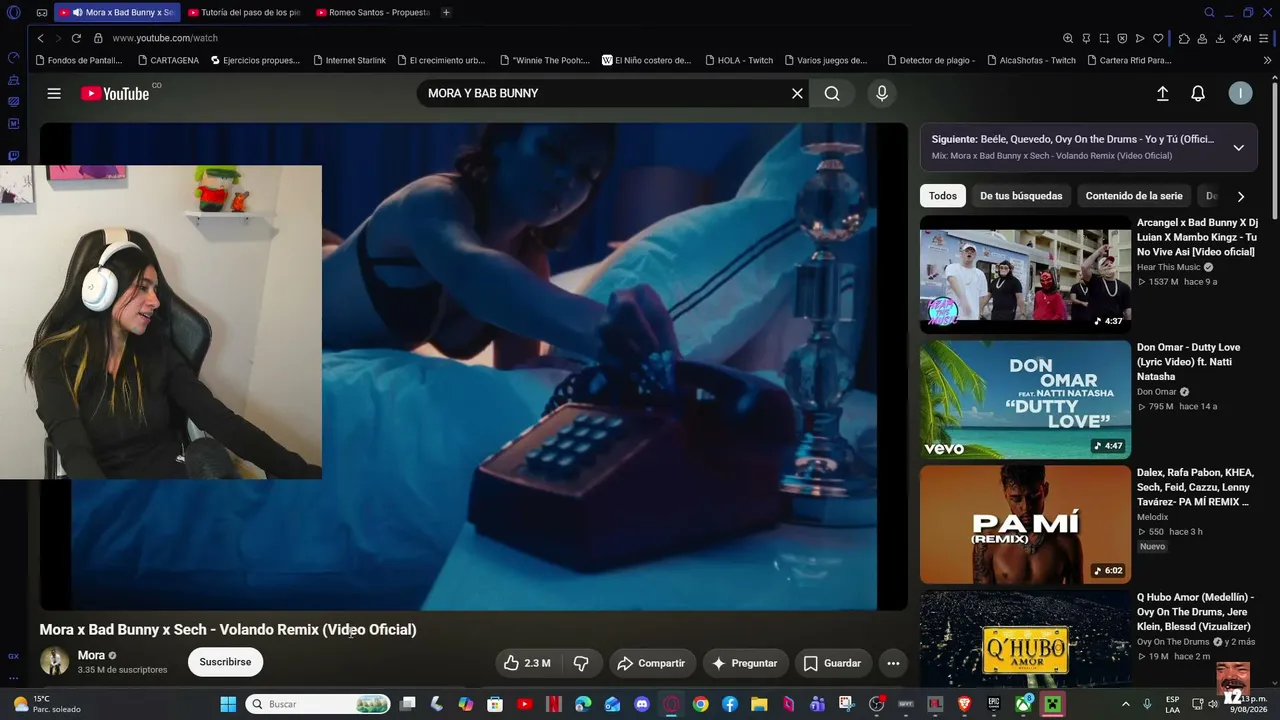Image resolution: width=1280 pixels, height=720 pixels.
Task: Go back in browser history
Action: pyautogui.click(x=40, y=38)
